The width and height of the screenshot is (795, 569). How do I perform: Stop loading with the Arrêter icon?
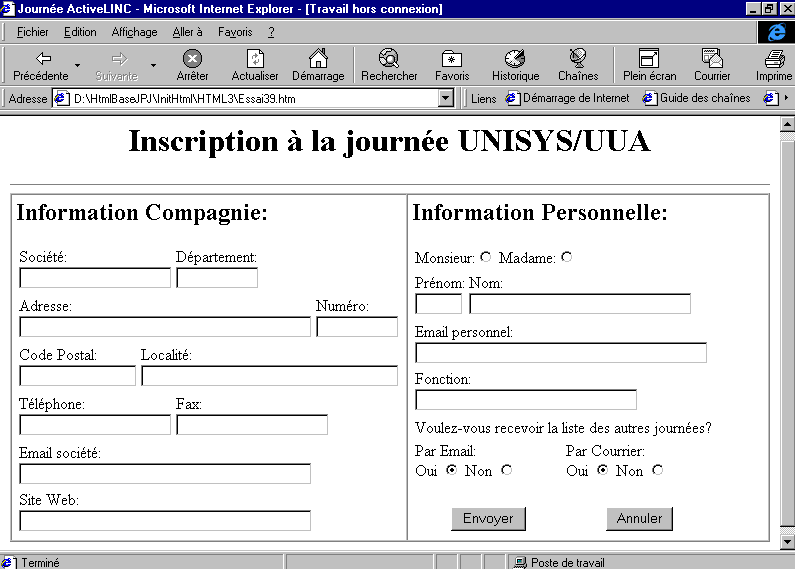192,65
